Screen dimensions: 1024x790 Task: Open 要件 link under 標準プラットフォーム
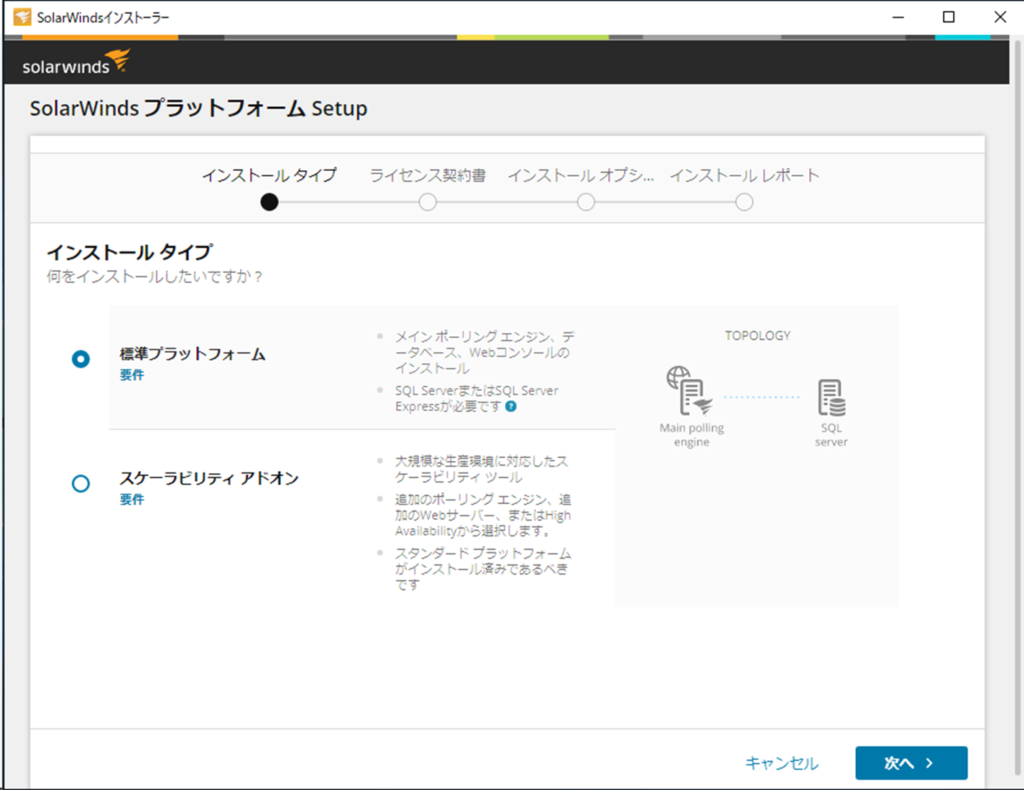pos(132,375)
